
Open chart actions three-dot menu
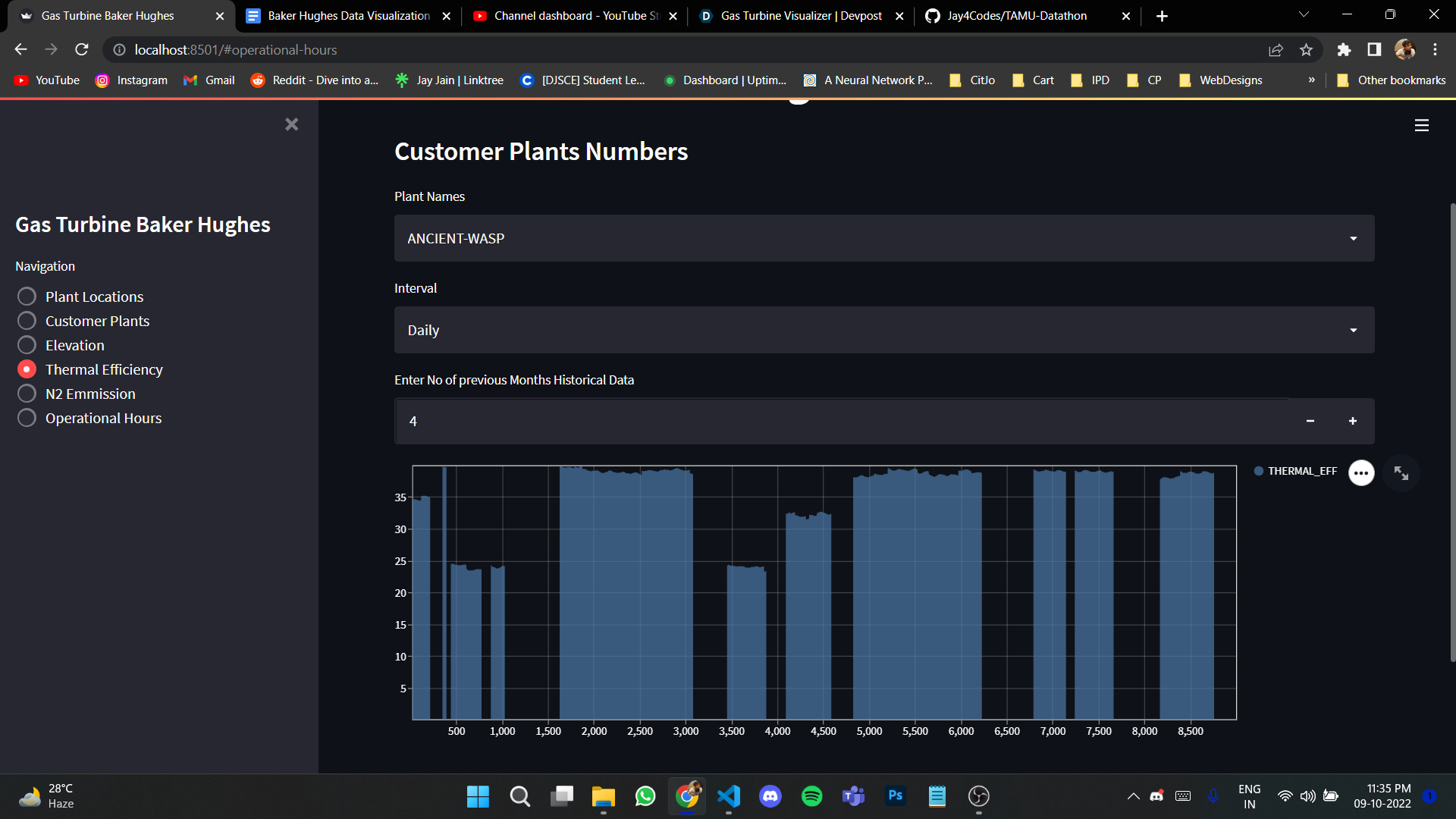(x=1361, y=473)
